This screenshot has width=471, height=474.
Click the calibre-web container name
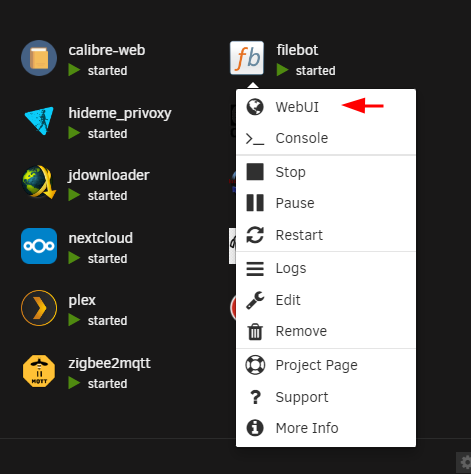(107, 50)
